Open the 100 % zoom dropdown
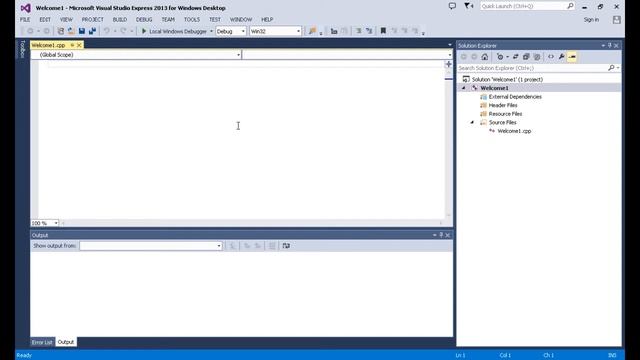 [45, 223]
